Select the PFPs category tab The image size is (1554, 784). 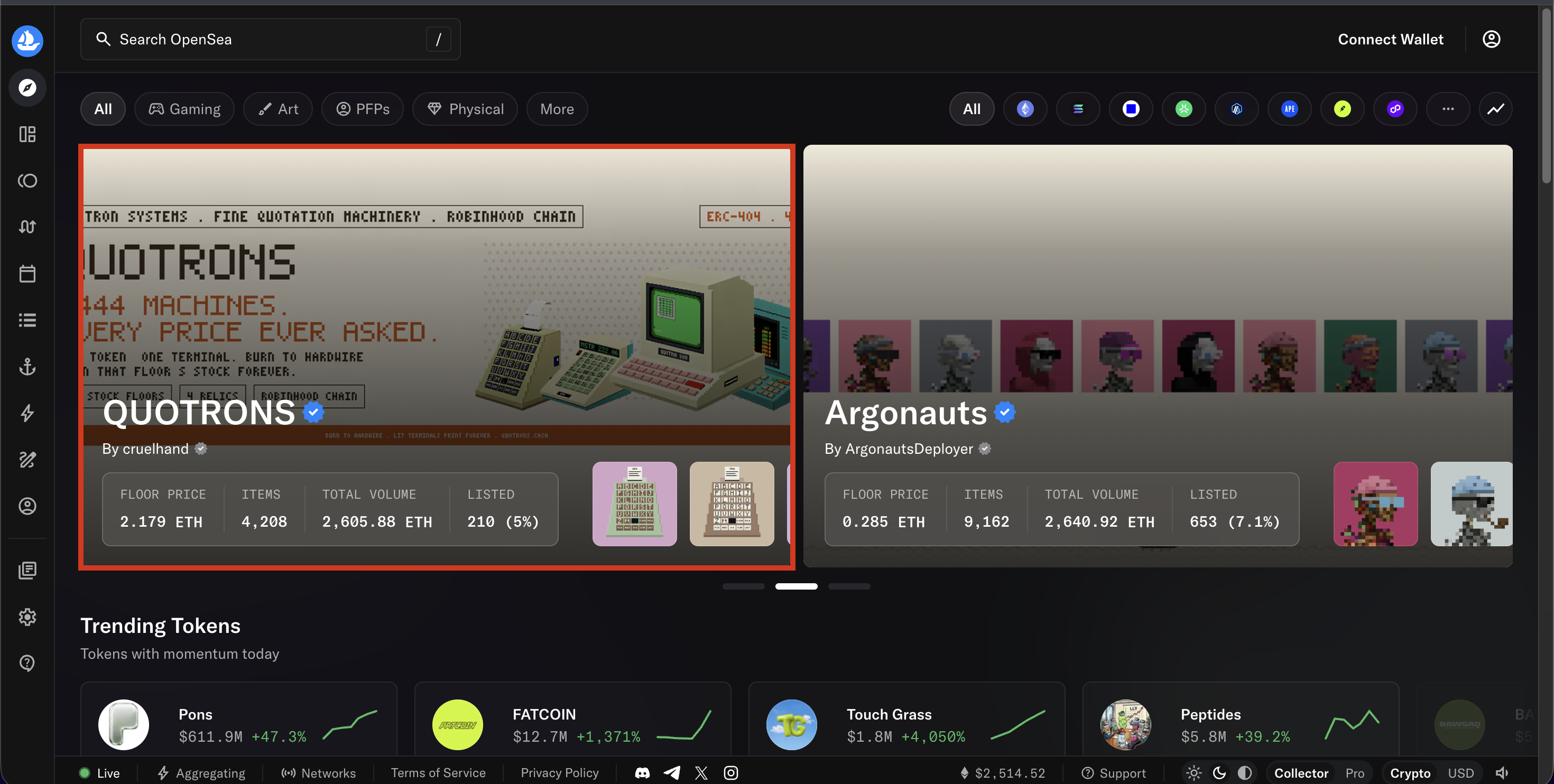[x=363, y=109]
